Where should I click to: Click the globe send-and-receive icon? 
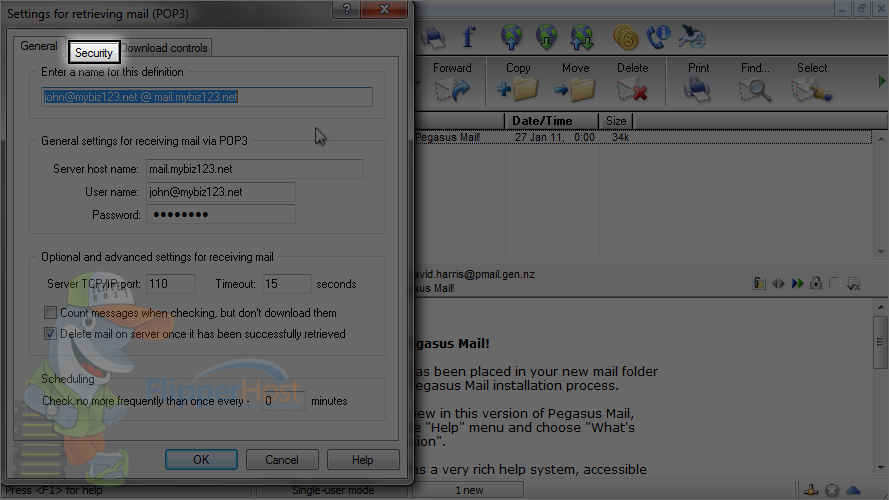582,37
